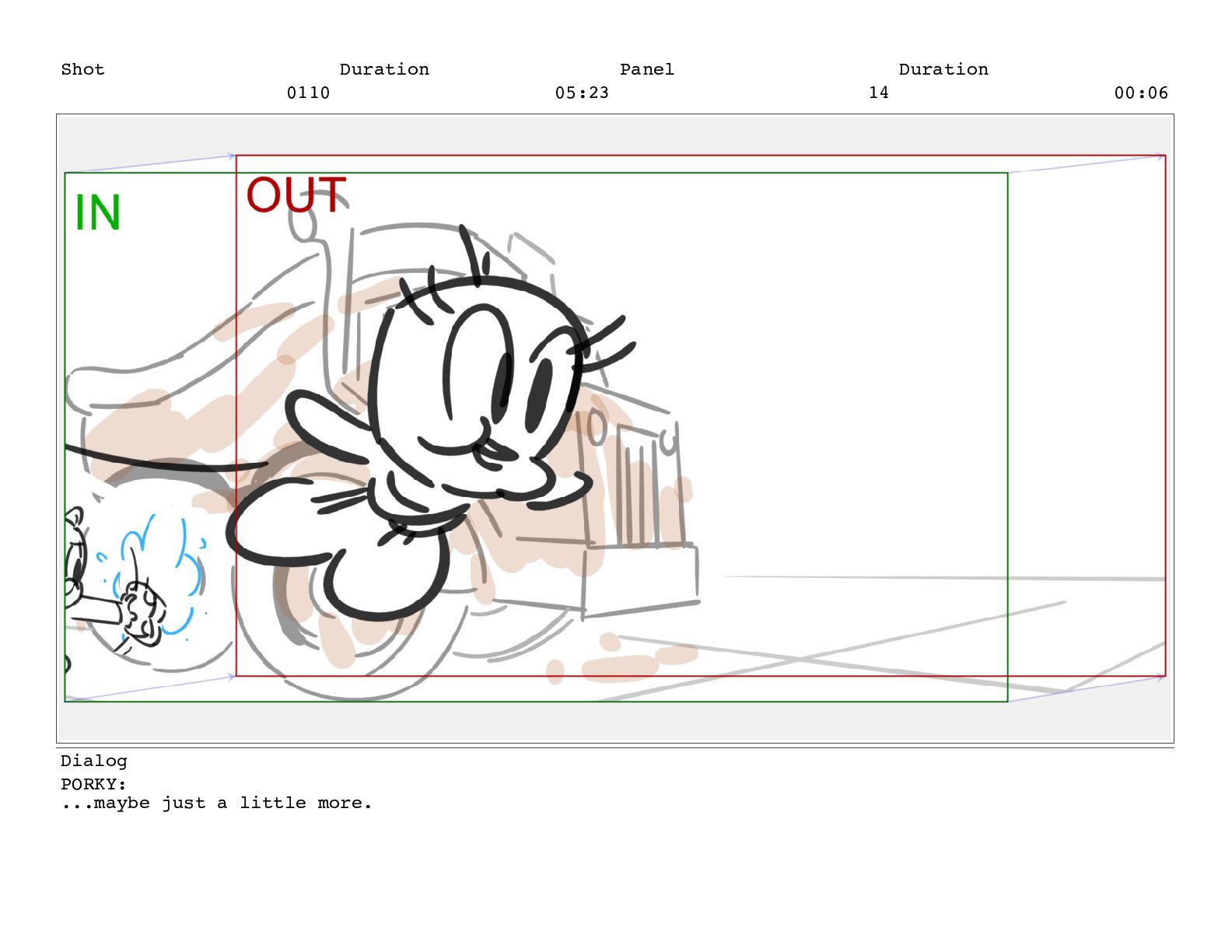Click the panel duration value 00:06
This screenshot has width=1232, height=952.
click(x=1141, y=93)
